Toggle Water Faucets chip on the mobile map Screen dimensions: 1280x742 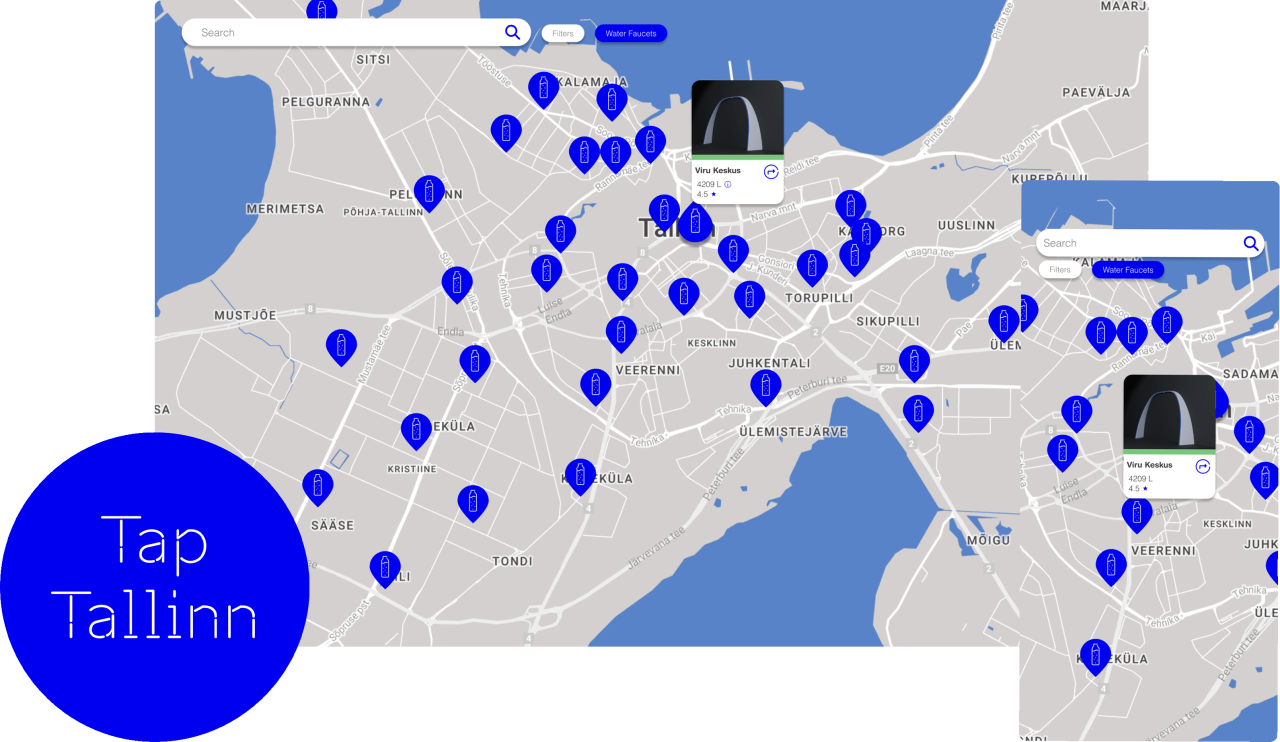pyautogui.click(x=1128, y=270)
